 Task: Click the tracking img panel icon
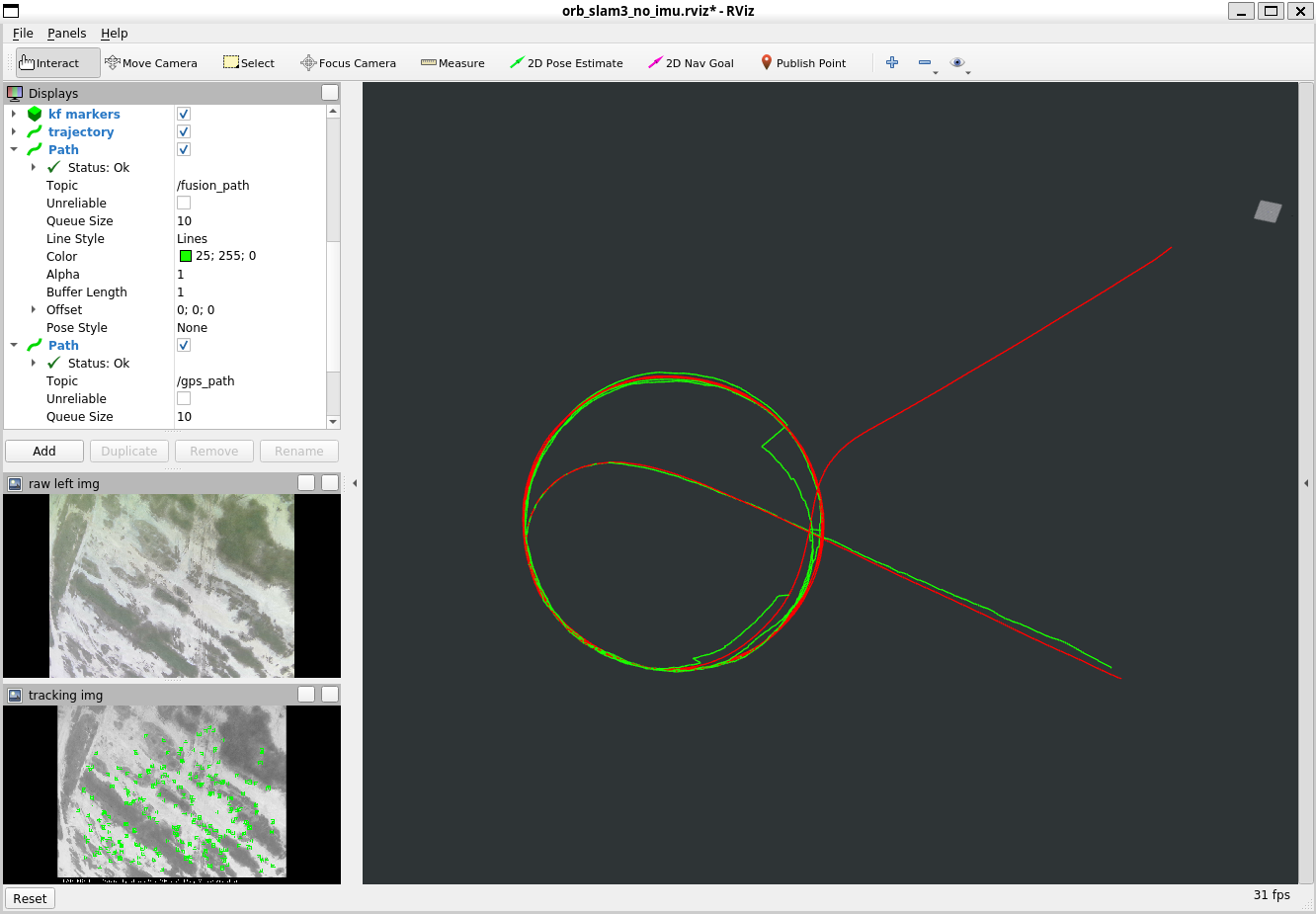15,695
